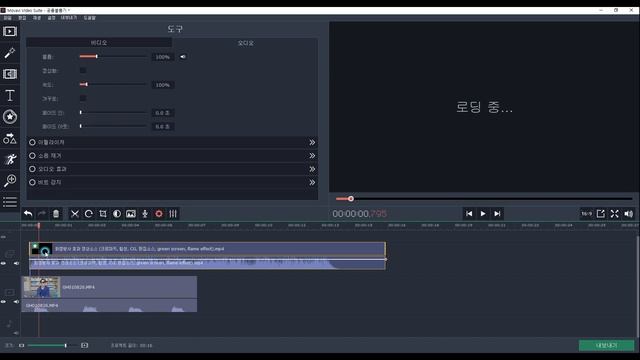Click the 속도 speed slider

point(113,84)
